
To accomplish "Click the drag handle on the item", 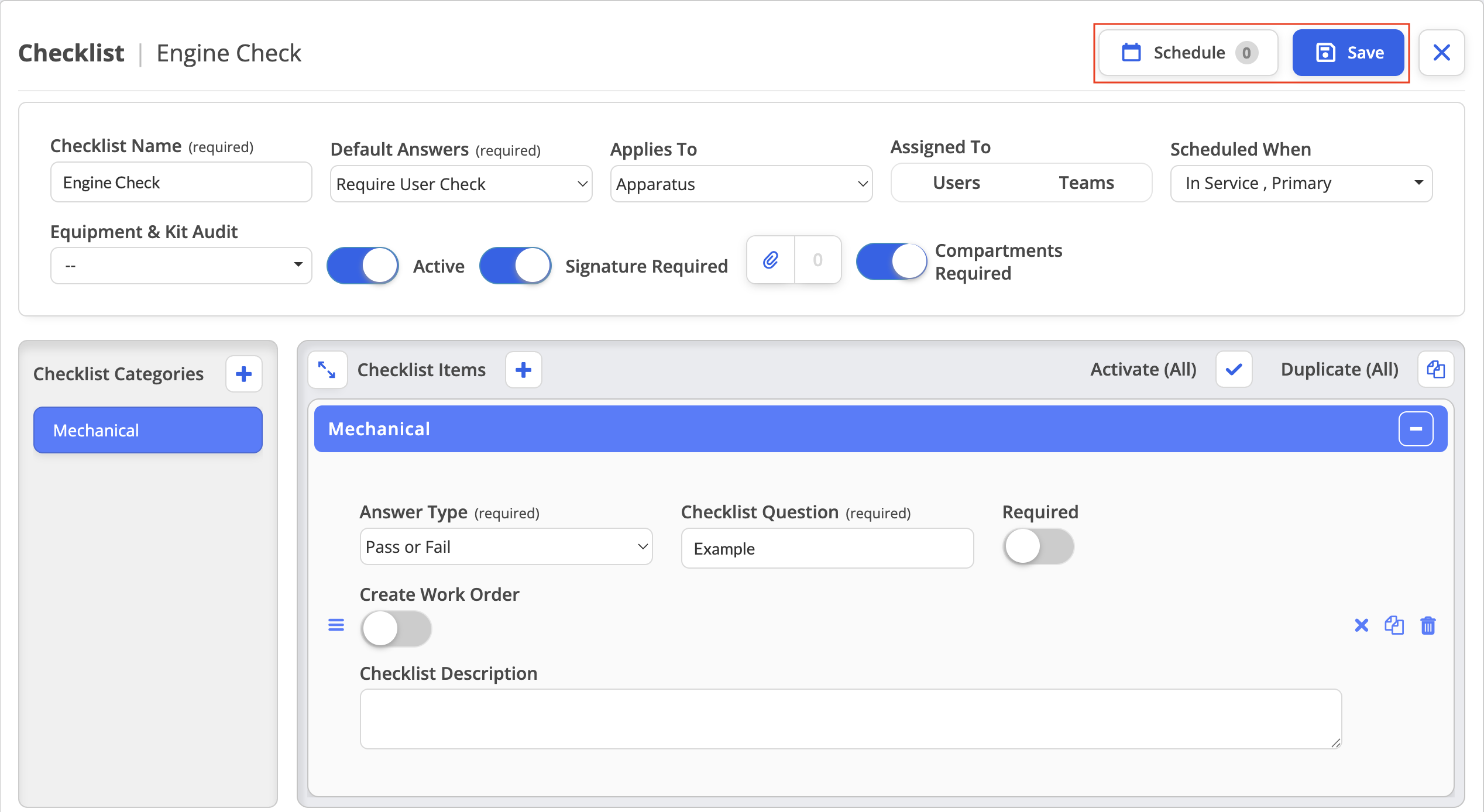I will (336, 625).
